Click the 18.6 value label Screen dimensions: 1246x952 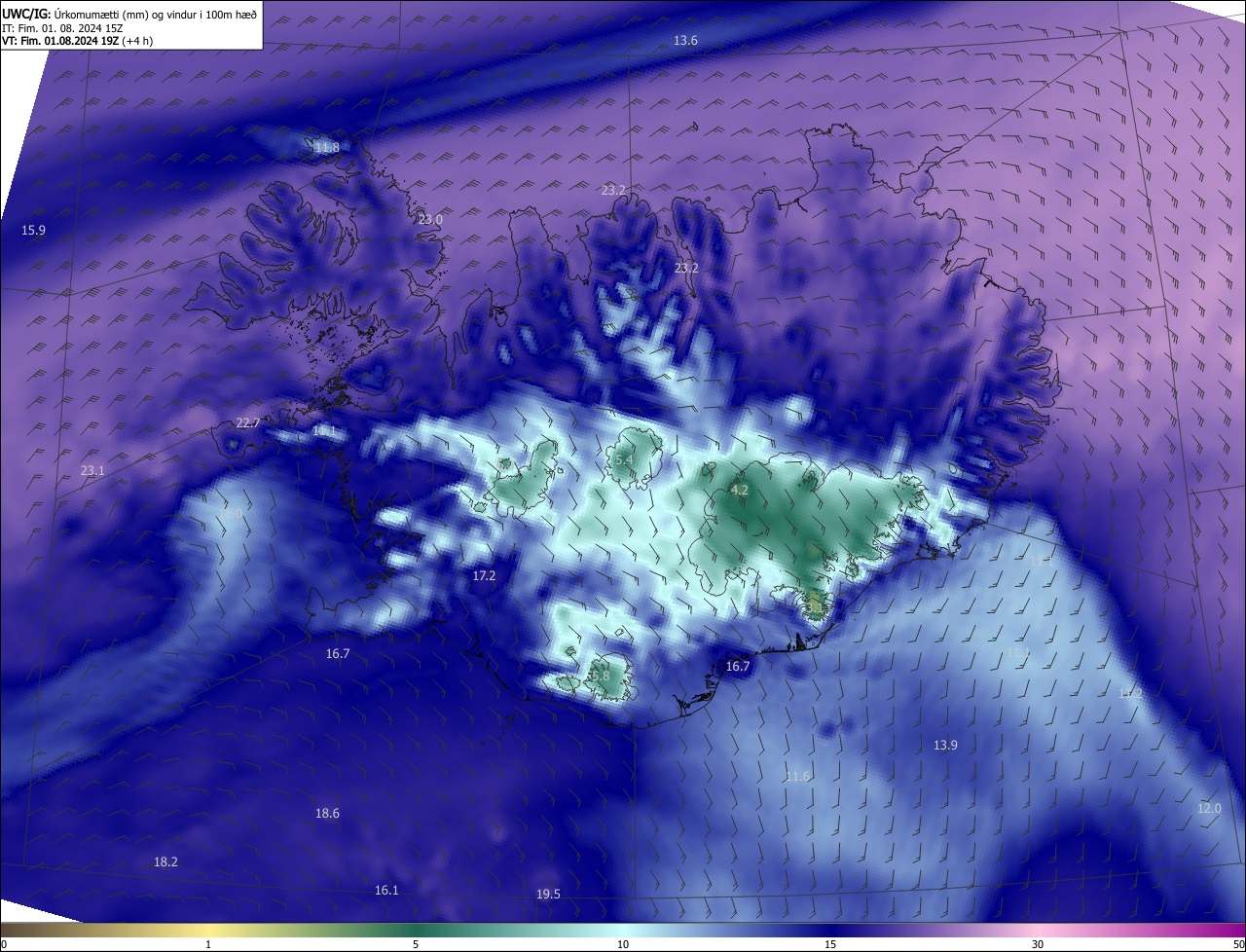[x=327, y=814]
